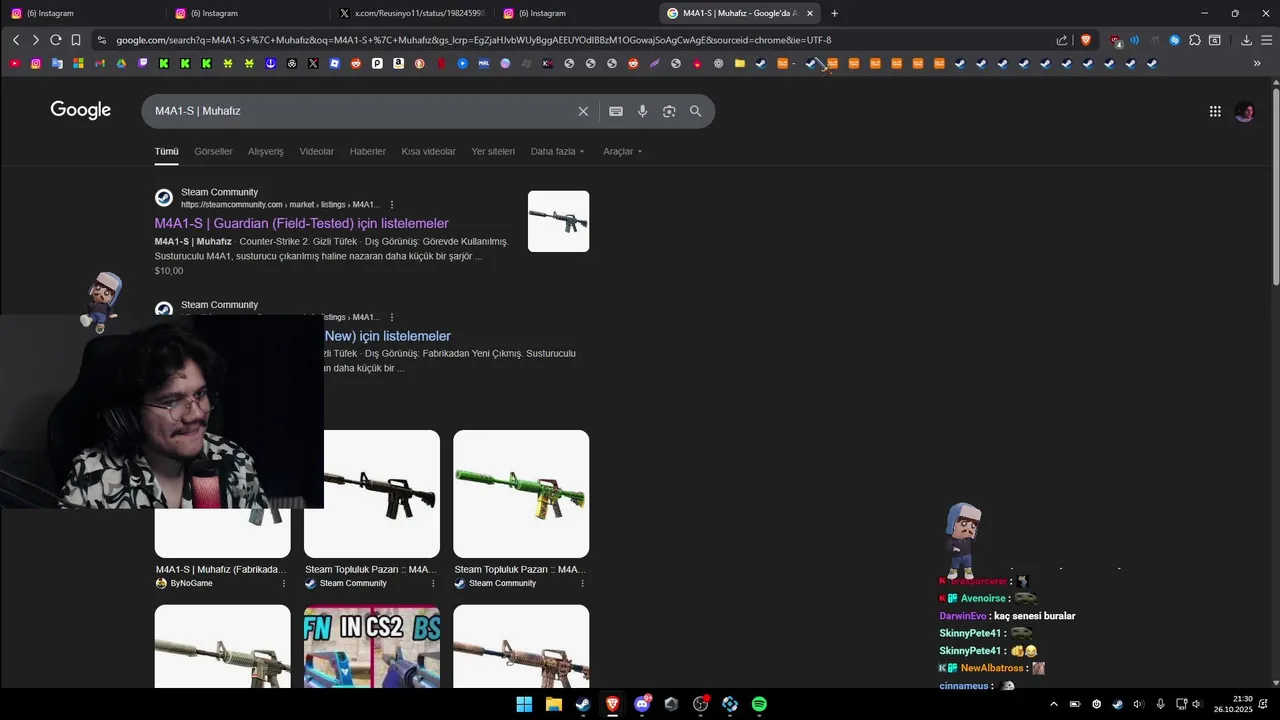Switch to the Görseller tab
This screenshot has height=720, width=1280.
pyautogui.click(x=213, y=151)
